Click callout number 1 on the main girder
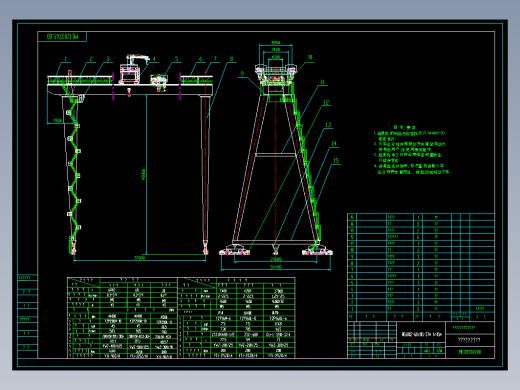Screen dimensions: 520x390 click(65, 59)
